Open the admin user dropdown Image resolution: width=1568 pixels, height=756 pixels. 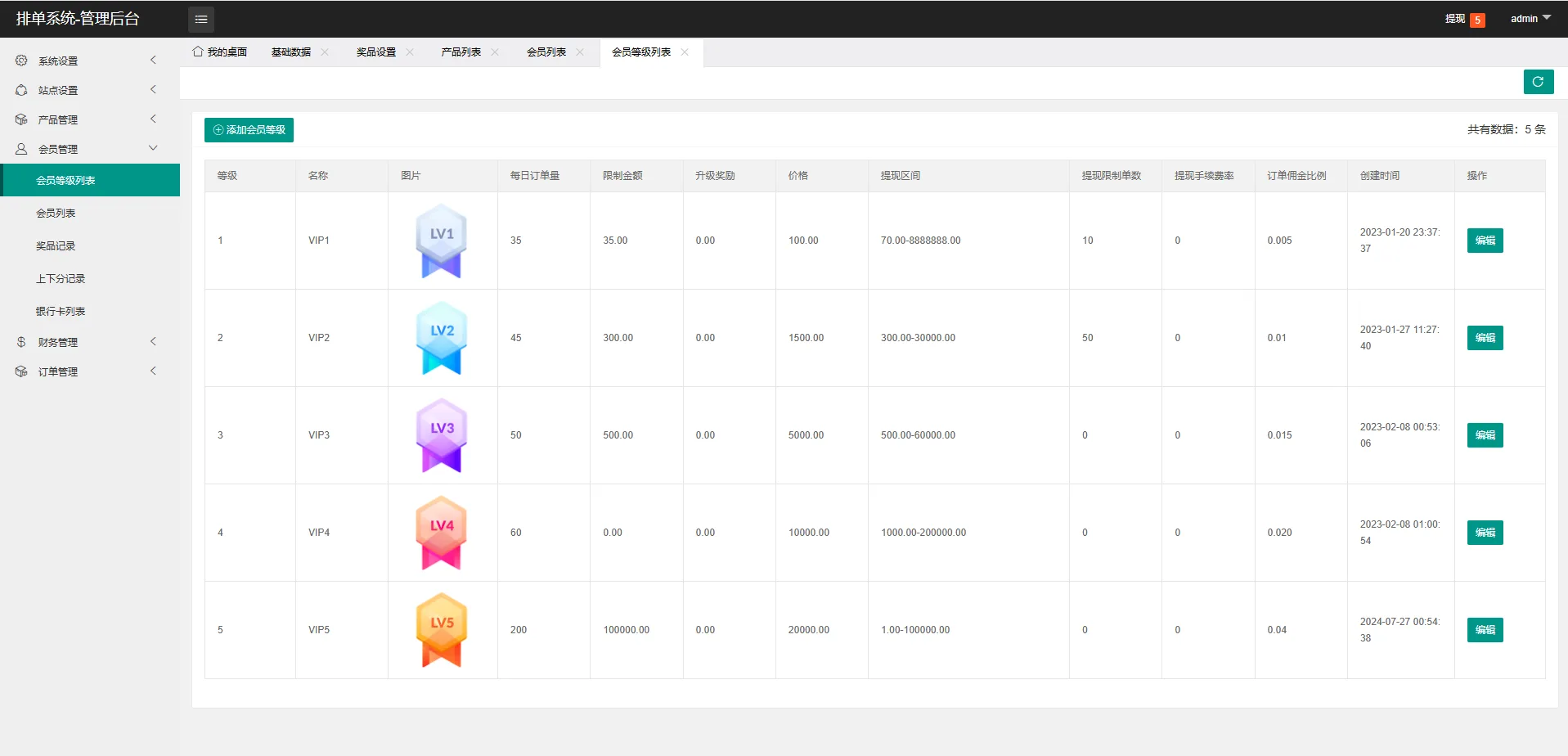pyautogui.click(x=1530, y=19)
